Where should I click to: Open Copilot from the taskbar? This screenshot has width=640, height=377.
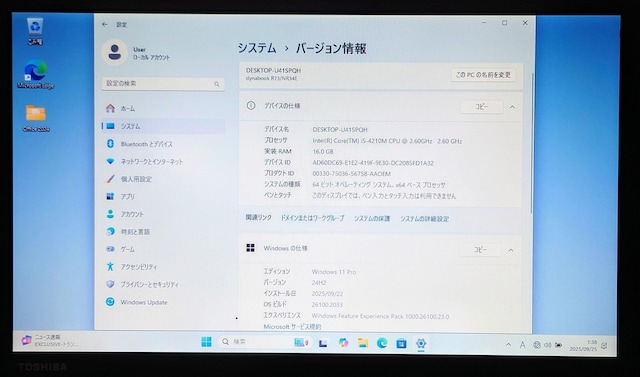coord(343,343)
